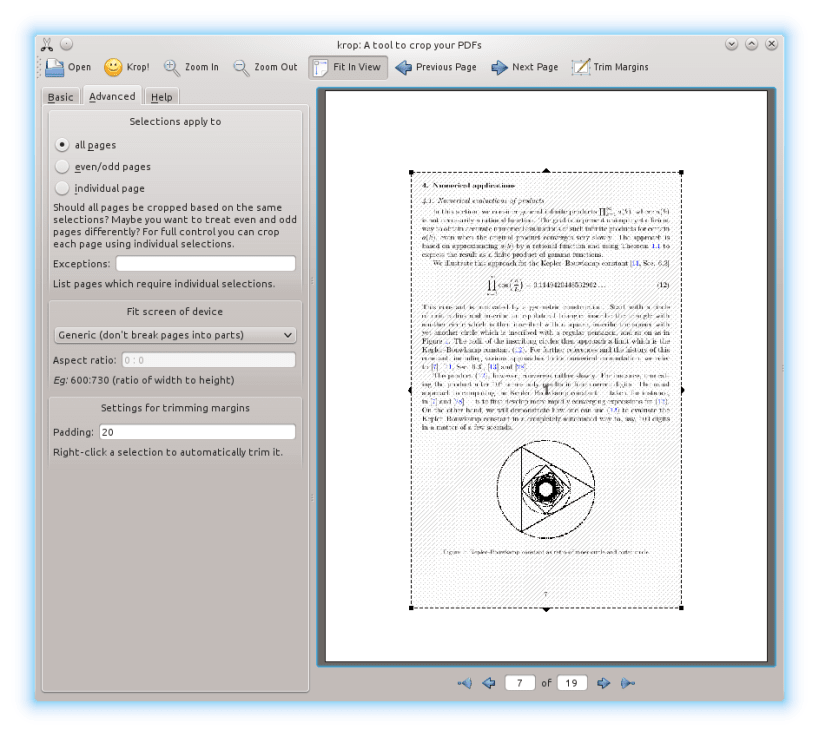Select the 'all pages' radio option
This screenshot has height=736, width=819.
86,145
